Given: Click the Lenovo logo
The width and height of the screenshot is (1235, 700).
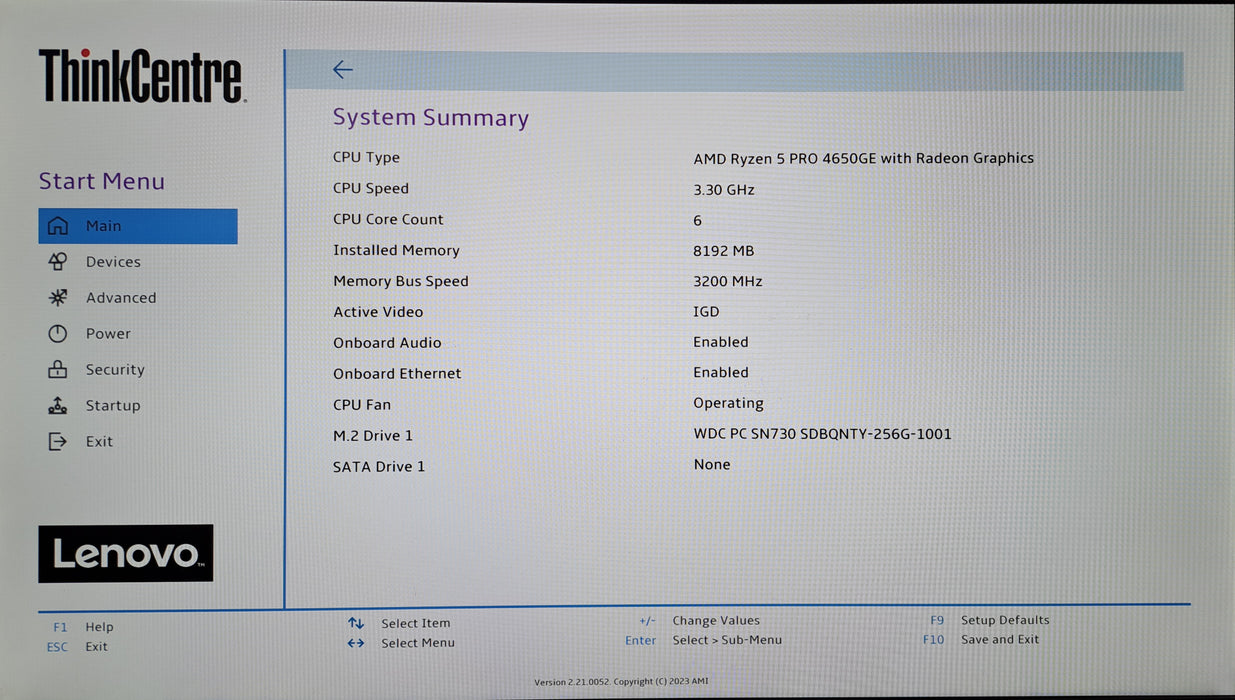Looking at the screenshot, I should coord(126,553).
